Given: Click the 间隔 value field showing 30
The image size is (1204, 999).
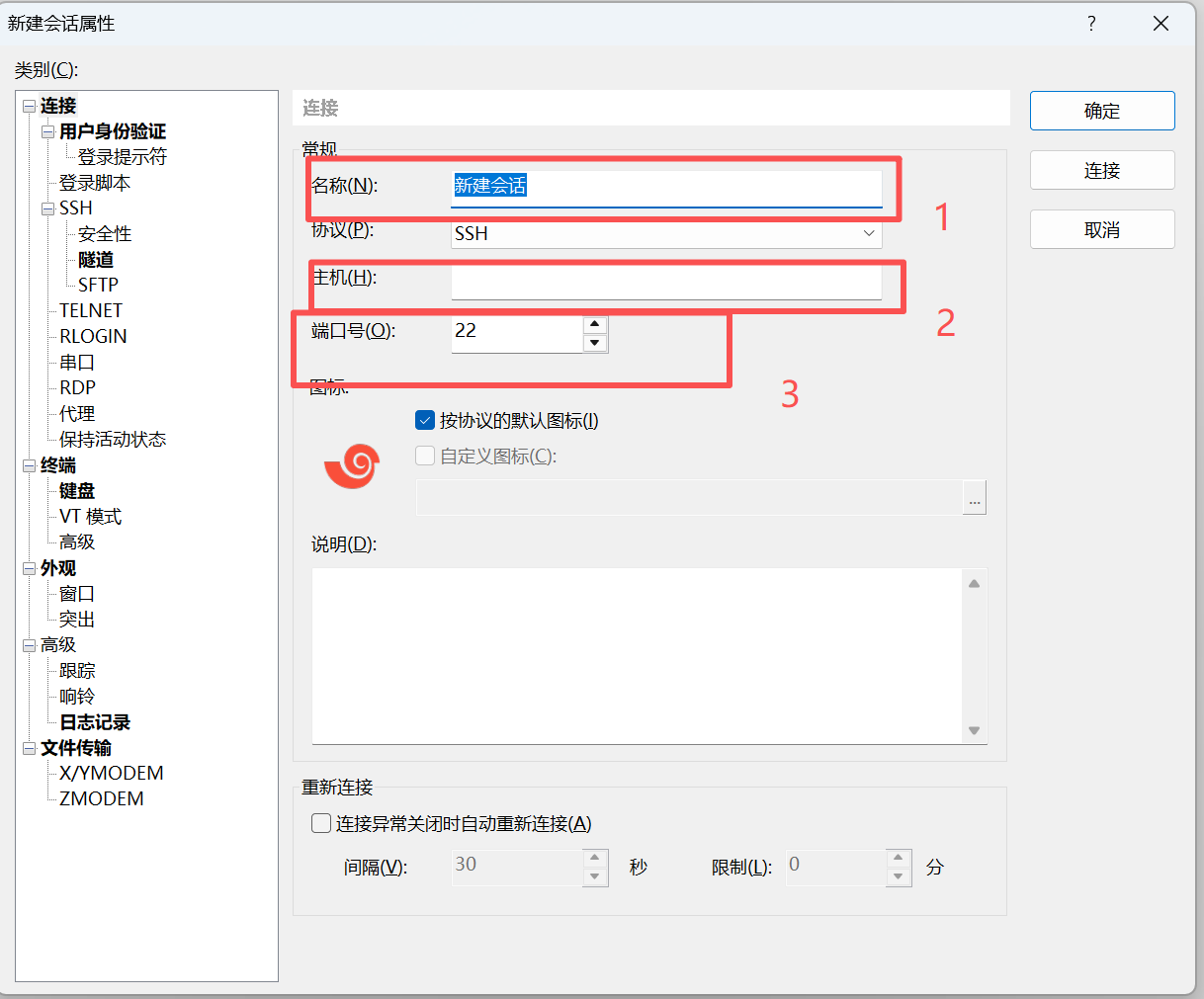Looking at the screenshot, I should [x=517, y=868].
